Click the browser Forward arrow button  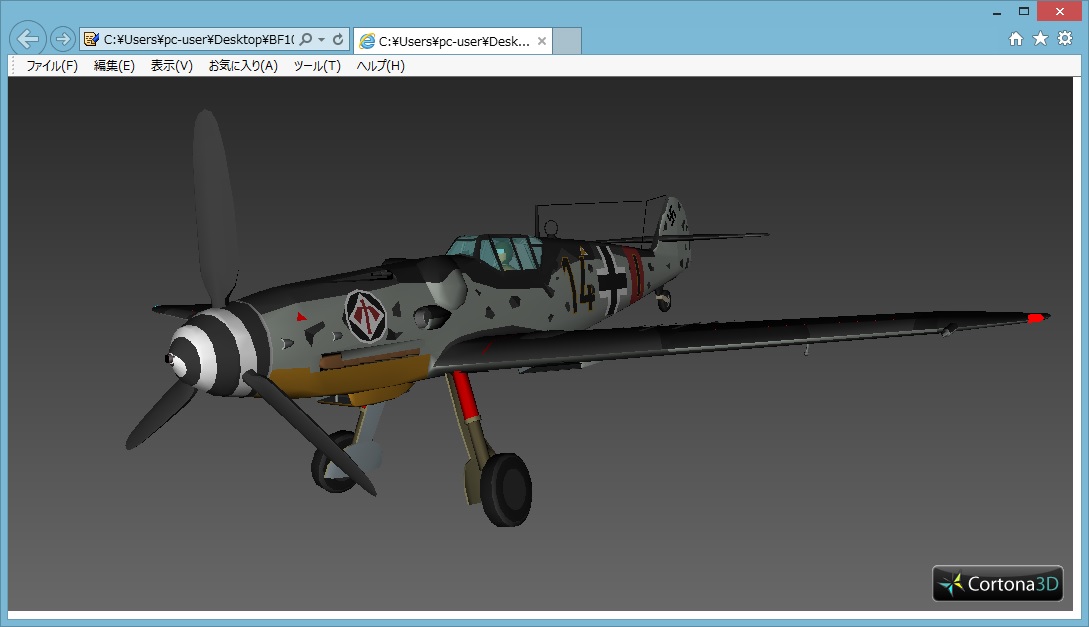(62, 39)
